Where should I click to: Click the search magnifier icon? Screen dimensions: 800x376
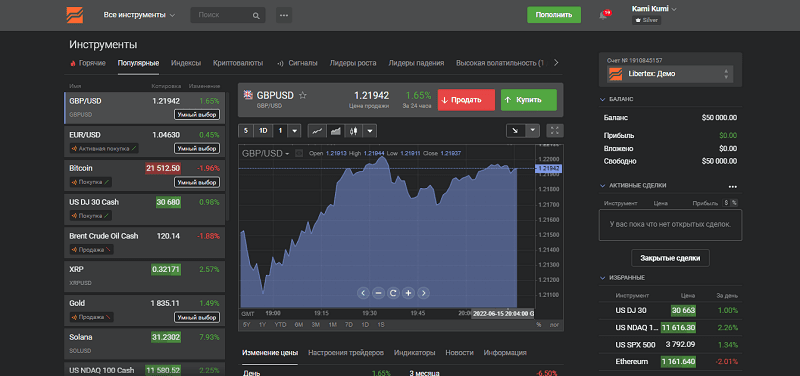256,15
